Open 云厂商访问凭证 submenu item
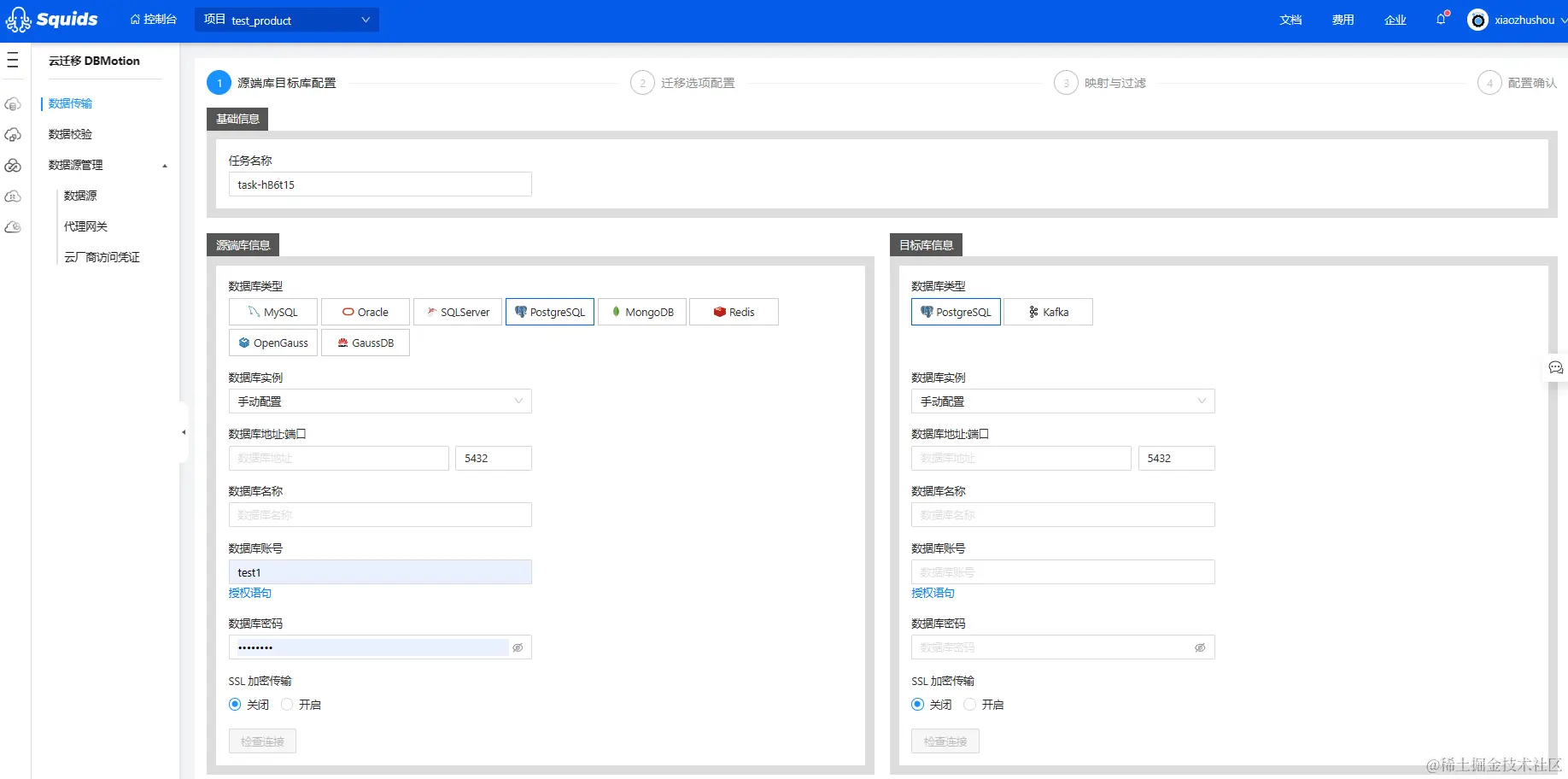1568x779 pixels. click(102, 257)
